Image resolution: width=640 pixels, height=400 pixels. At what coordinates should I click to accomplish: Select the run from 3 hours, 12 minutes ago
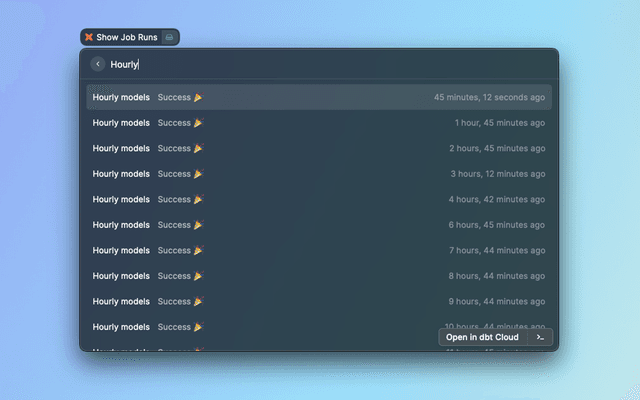pos(319,174)
